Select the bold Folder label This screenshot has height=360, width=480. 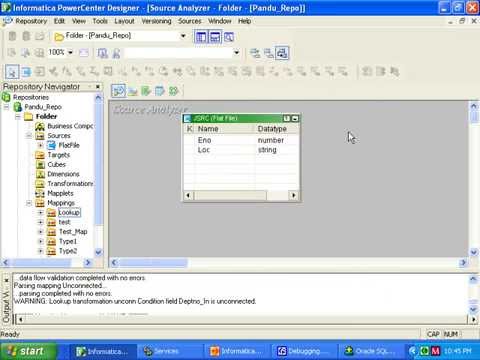tap(46, 117)
